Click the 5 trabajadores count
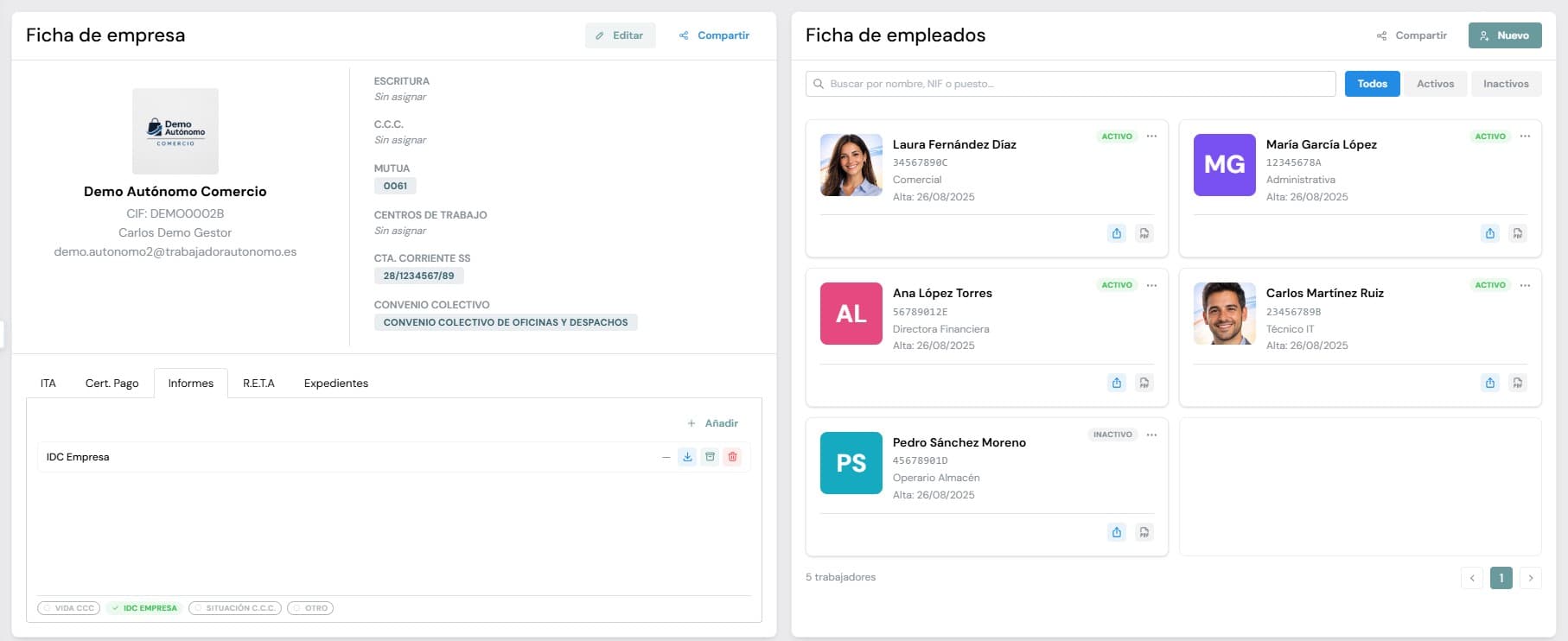The height and width of the screenshot is (641, 1568). pos(841,577)
